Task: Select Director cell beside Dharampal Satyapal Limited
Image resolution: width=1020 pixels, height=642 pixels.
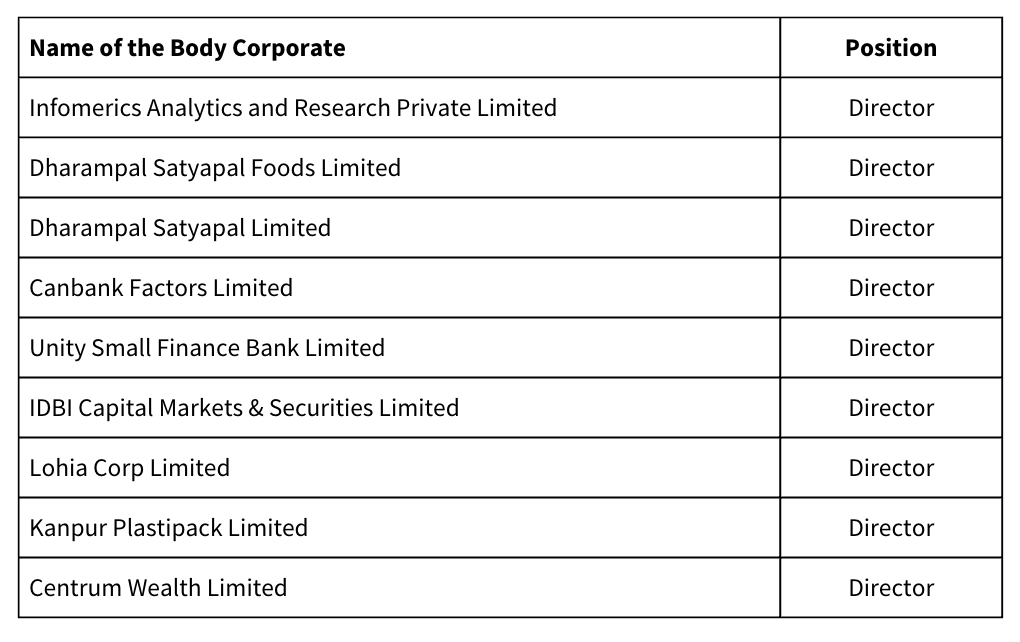Action: coord(891,228)
